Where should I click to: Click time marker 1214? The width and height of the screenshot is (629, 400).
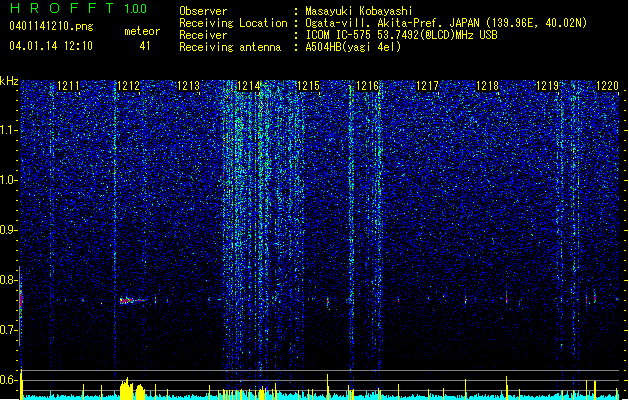(248, 85)
